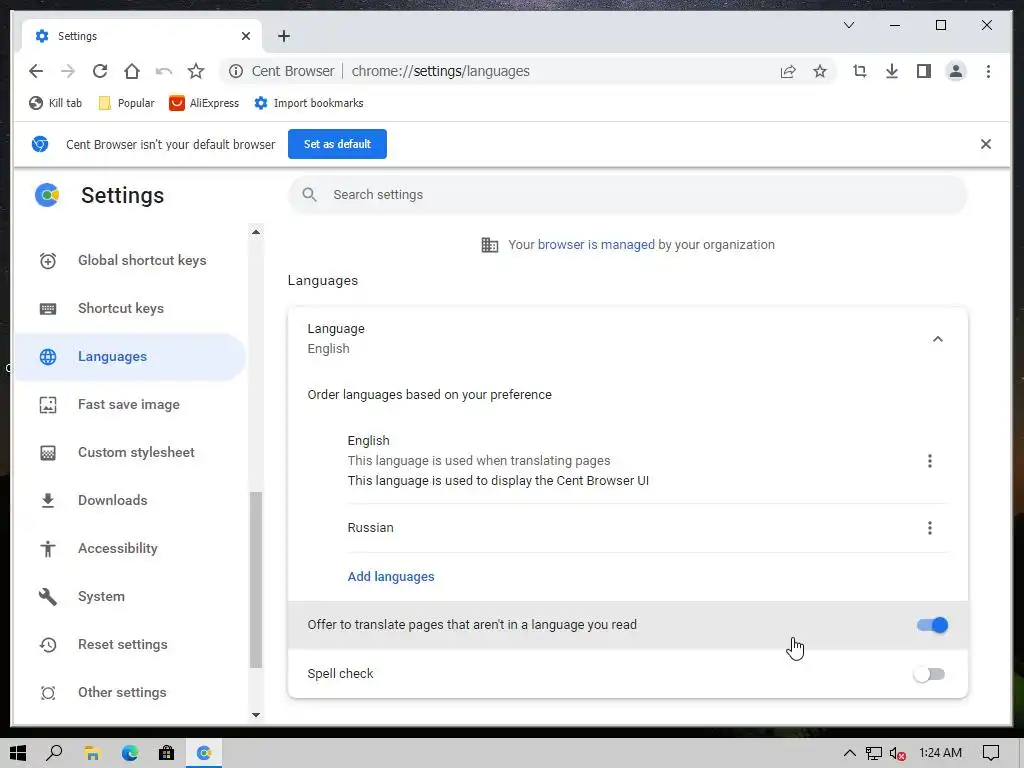Select Global shortcut keys in sidebar
Screen dimensions: 1024x768
click(x=130, y=261)
